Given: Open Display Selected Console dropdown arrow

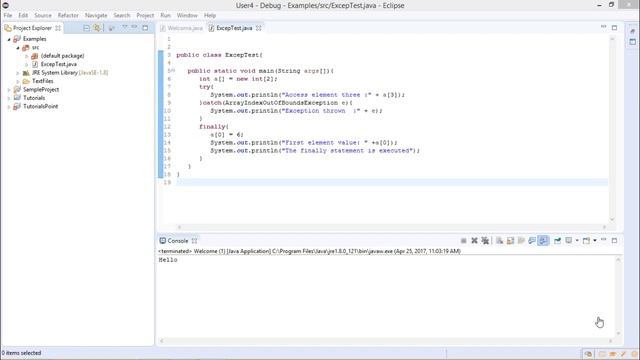Looking at the screenshot, I should point(577,241).
